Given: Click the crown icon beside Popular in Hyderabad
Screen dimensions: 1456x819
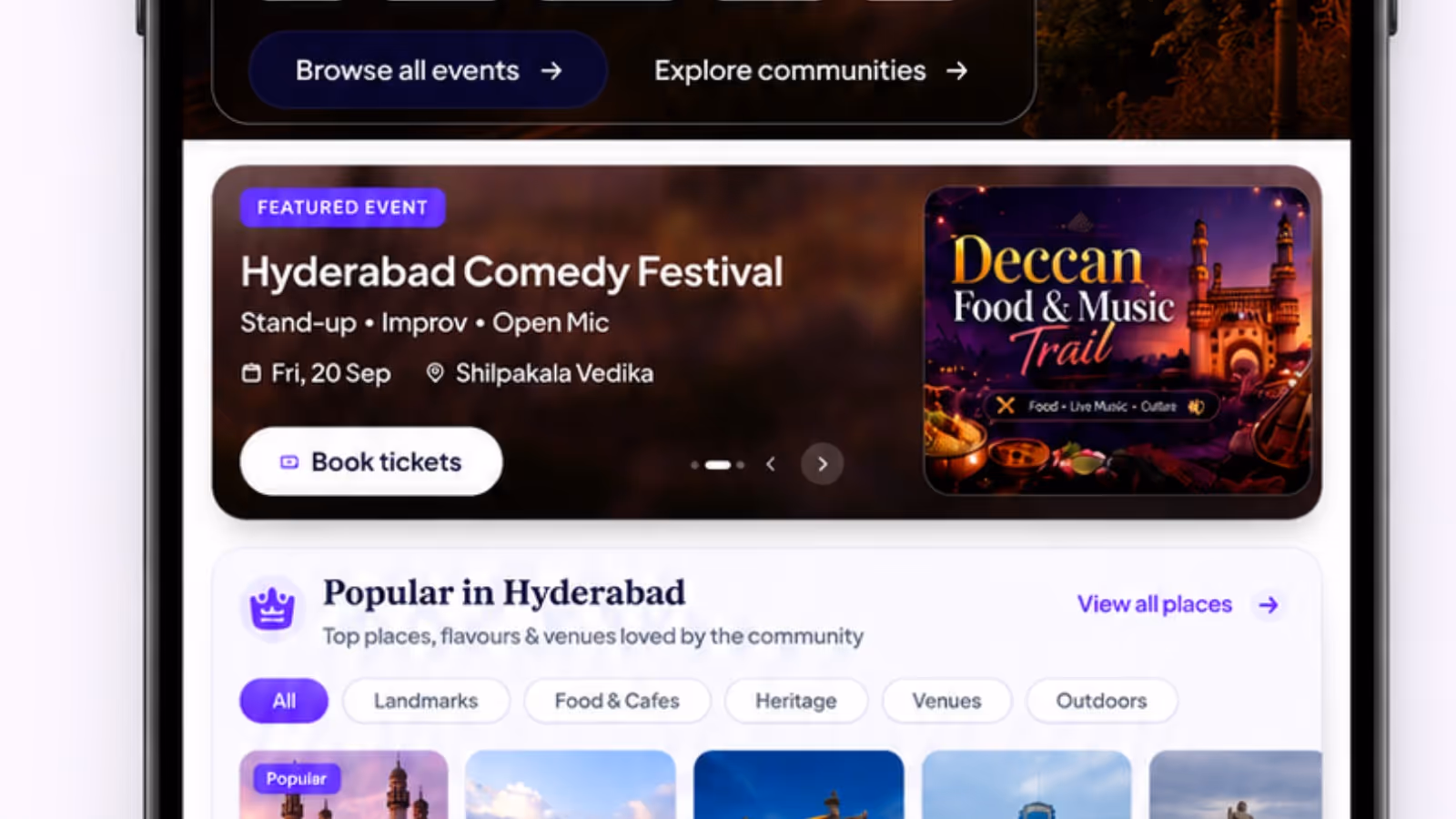Looking at the screenshot, I should tap(272, 608).
